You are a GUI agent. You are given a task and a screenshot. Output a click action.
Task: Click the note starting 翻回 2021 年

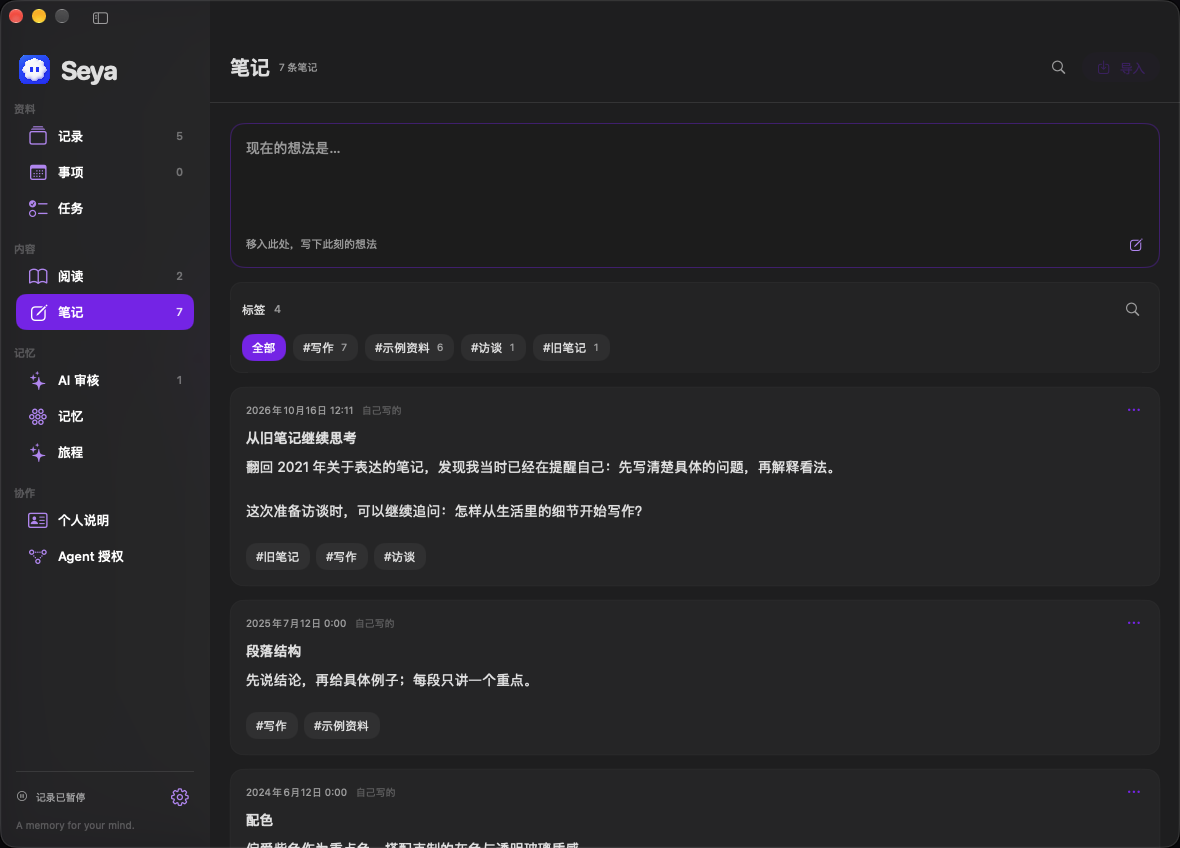pyautogui.click(x=542, y=467)
